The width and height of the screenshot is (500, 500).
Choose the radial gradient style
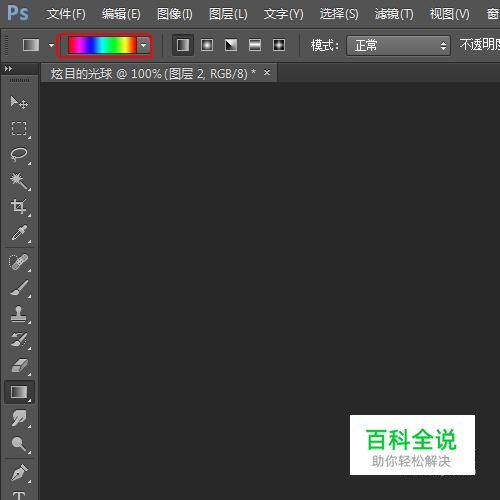207,45
